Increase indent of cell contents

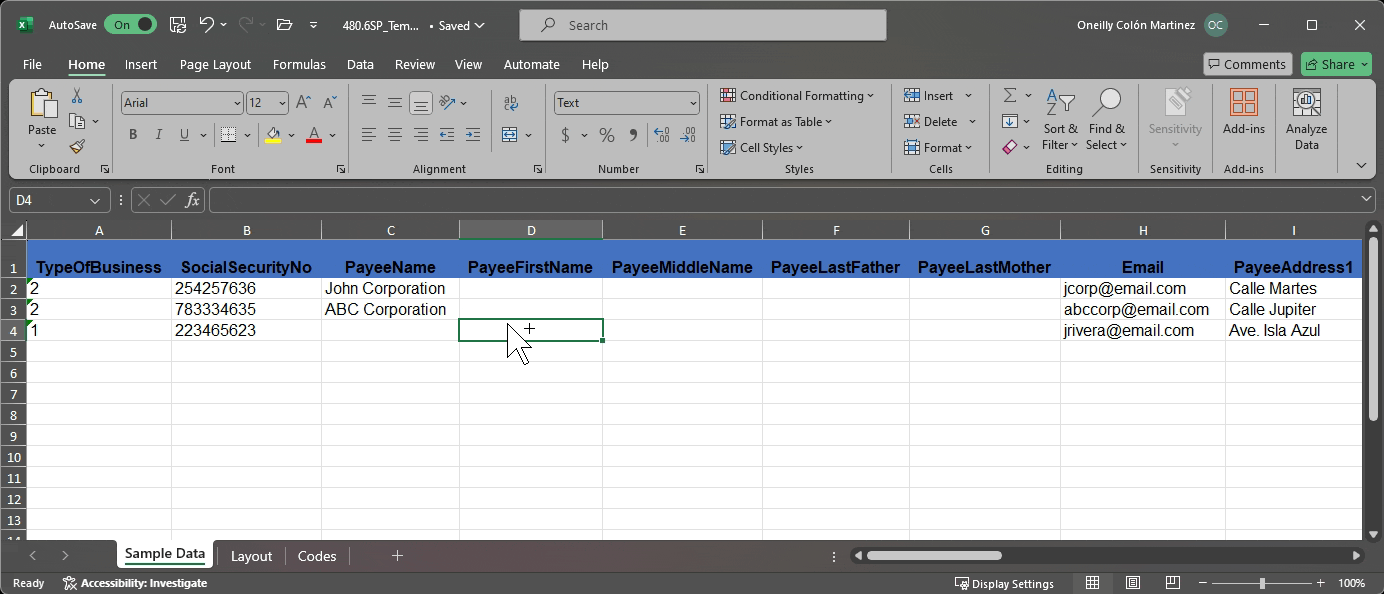tap(473, 134)
